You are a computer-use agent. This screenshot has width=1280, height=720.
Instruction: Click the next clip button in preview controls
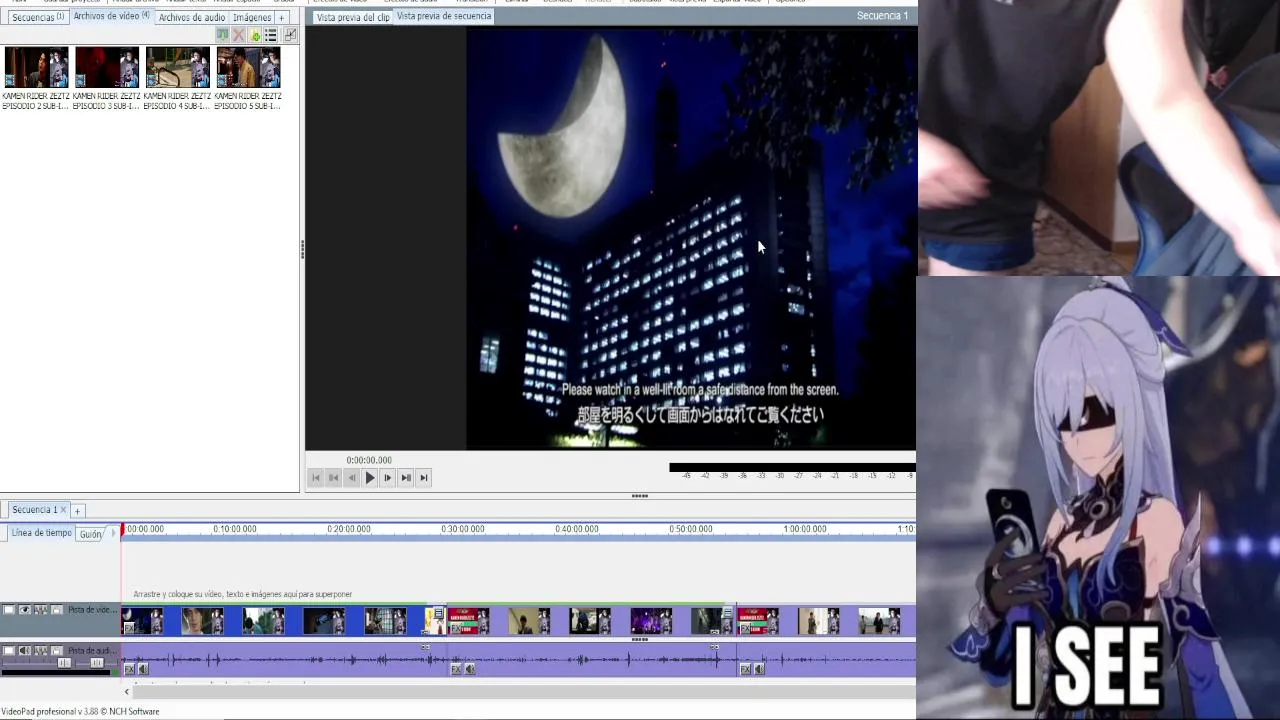point(406,478)
